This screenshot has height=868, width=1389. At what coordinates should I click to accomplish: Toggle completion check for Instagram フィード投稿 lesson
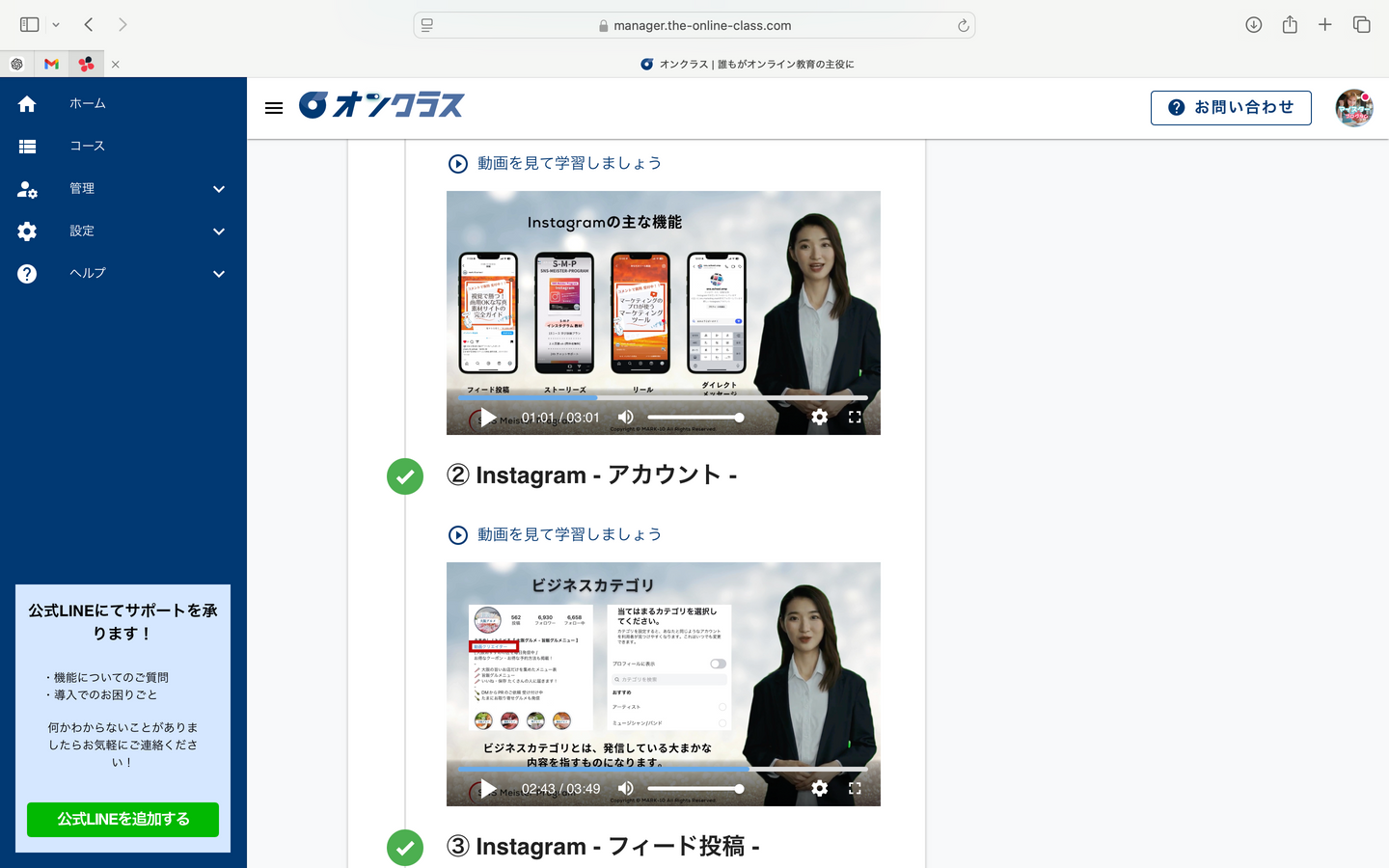(x=405, y=847)
